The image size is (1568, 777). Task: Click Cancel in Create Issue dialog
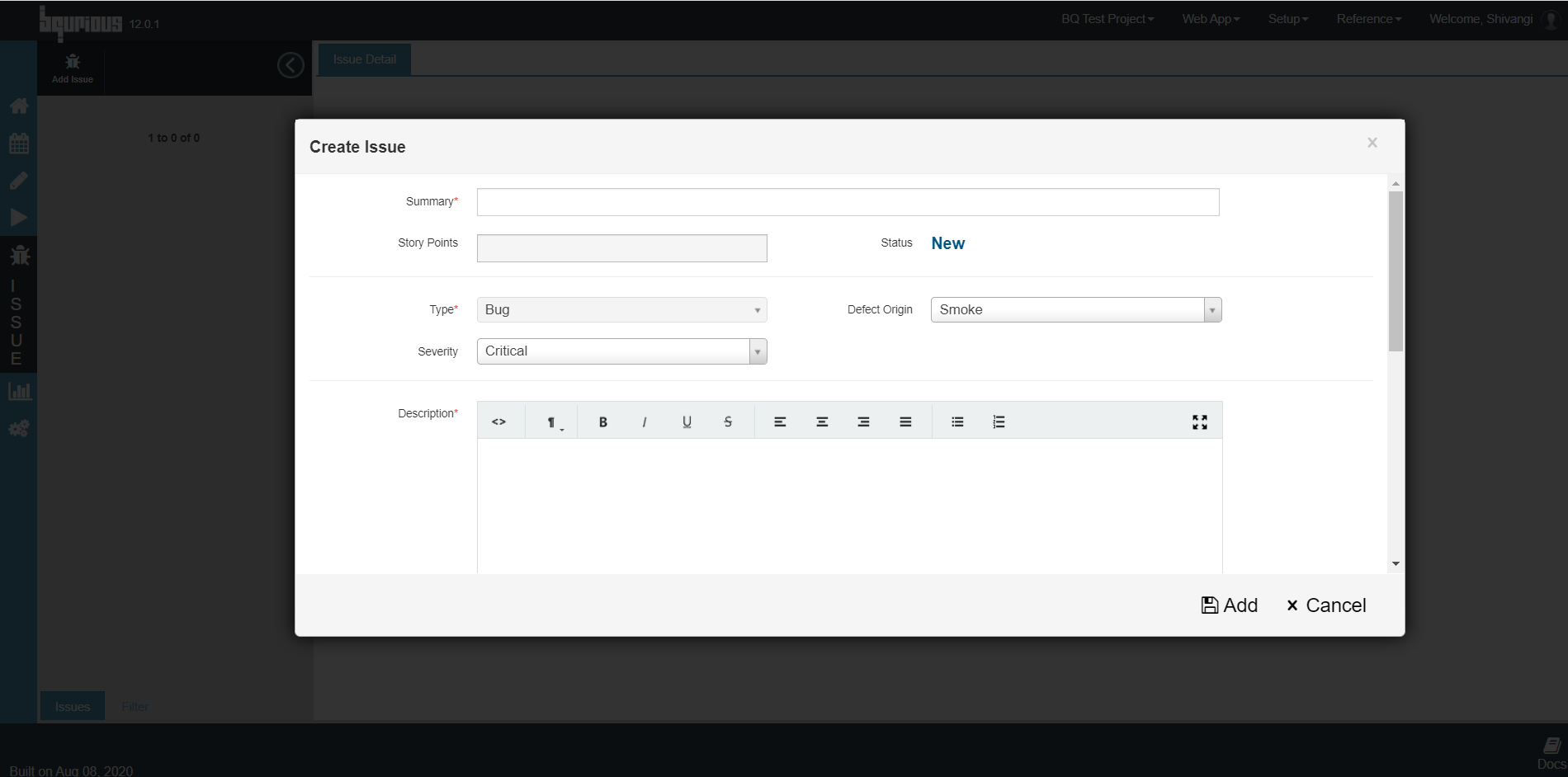click(x=1326, y=605)
